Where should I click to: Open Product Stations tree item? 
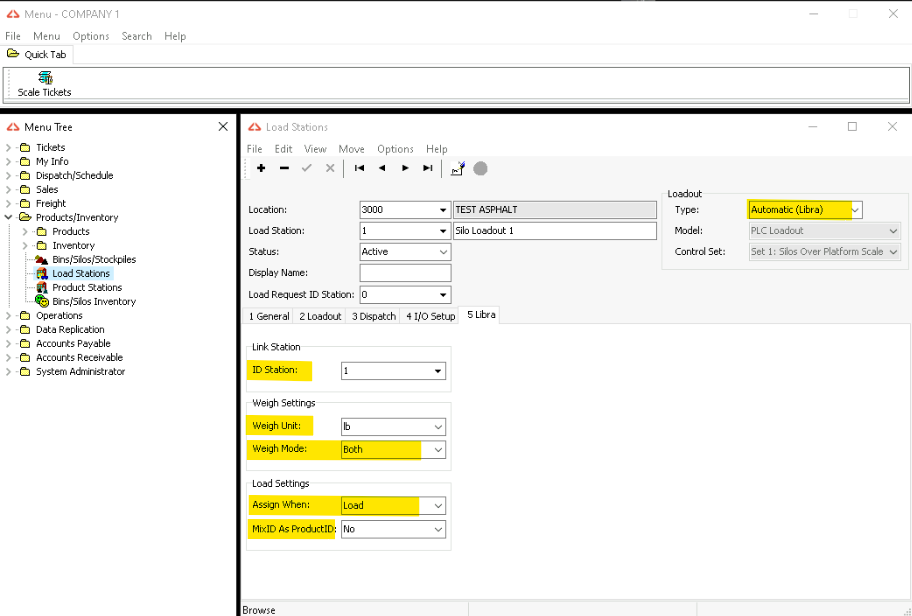click(87, 287)
